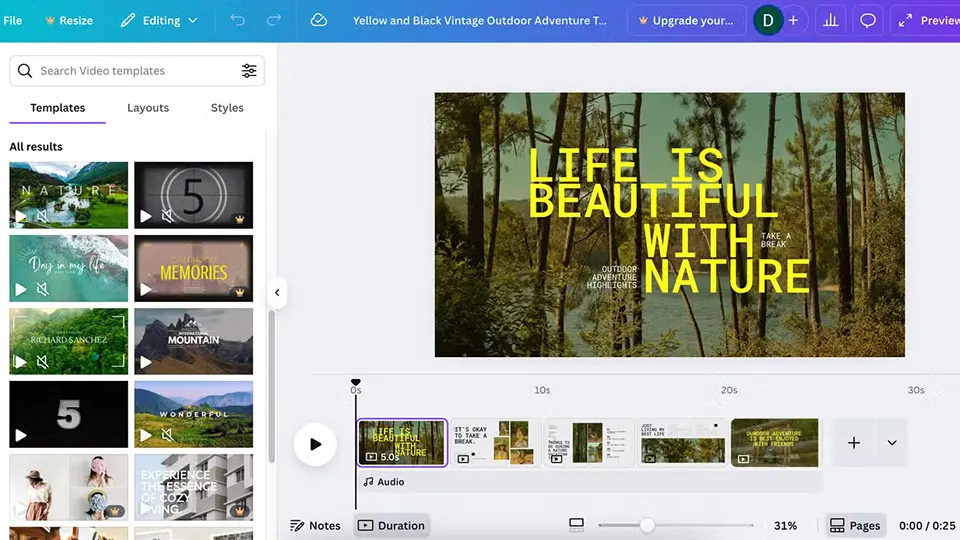Viewport: 960px width, 540px height.
Task: Open search filter settings icon
Action: tap(249, 71)
